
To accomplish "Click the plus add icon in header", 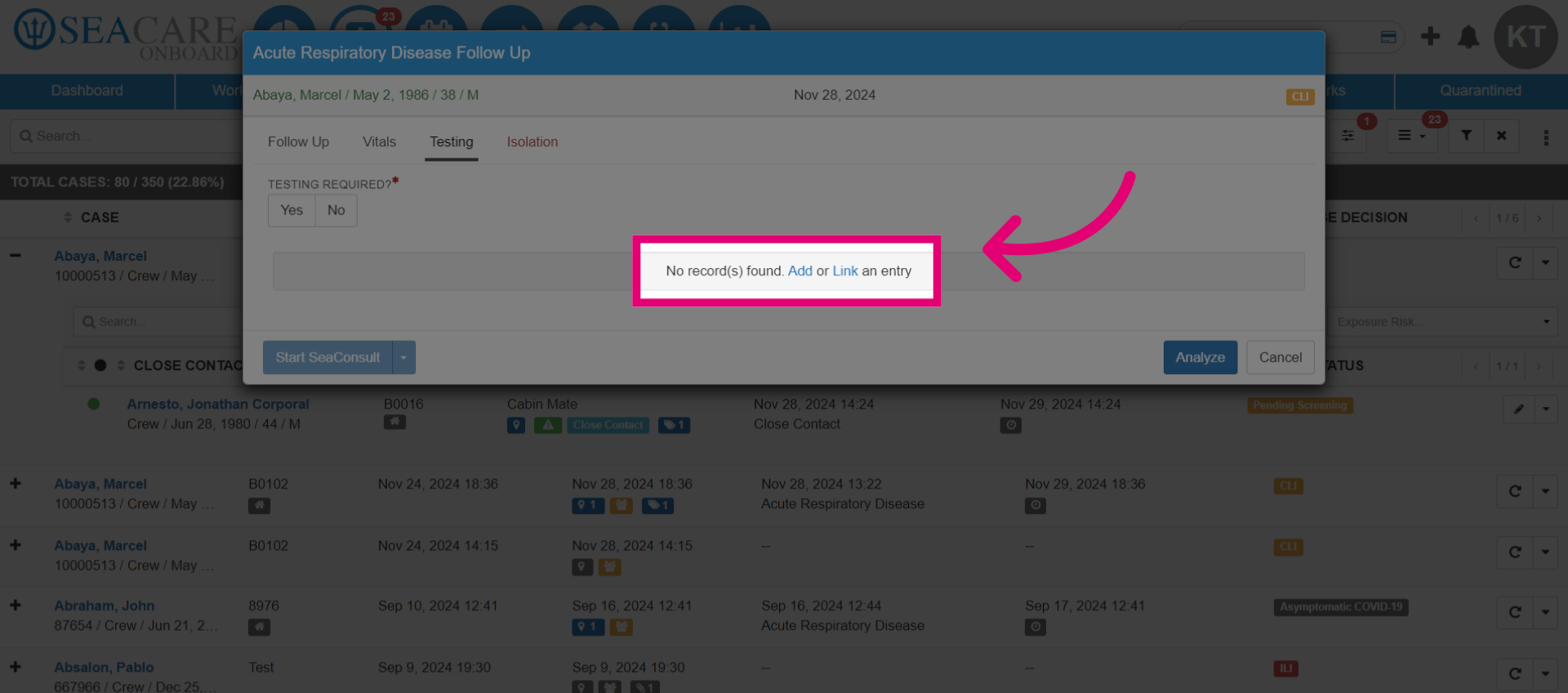I will [1430, 36].
